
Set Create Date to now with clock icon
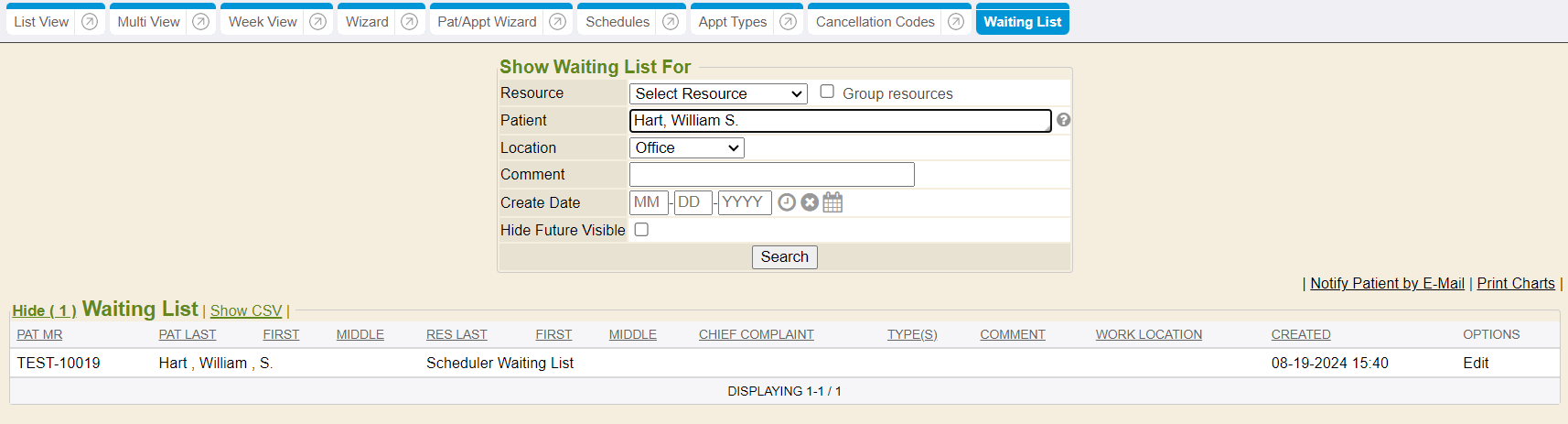tap(787, 202)
